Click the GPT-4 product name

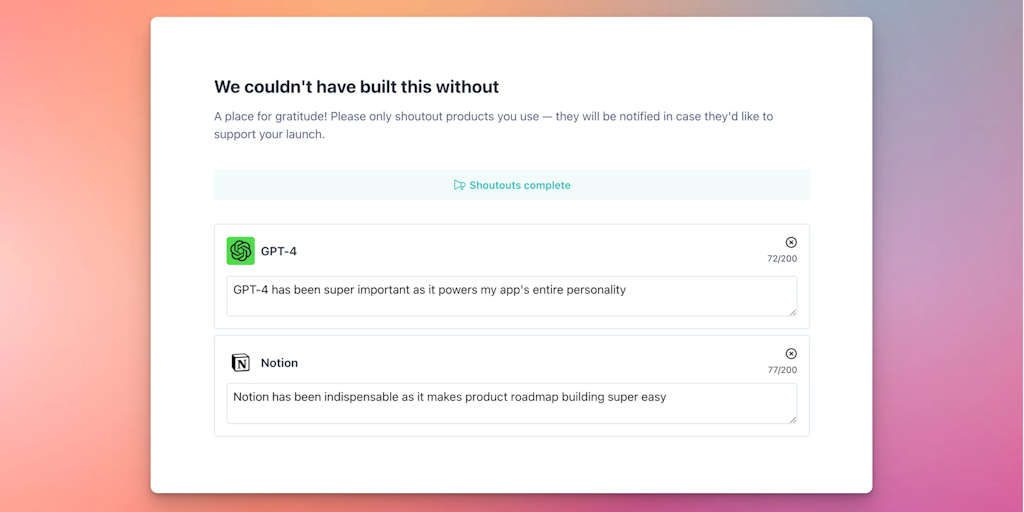click(279, 251)
